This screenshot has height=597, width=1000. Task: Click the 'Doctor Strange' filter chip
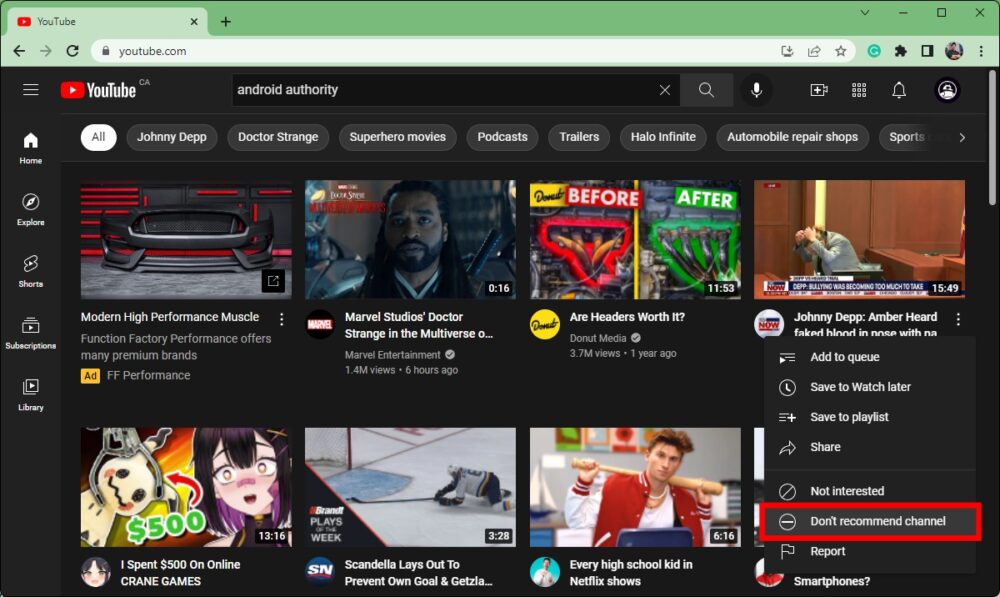[x=278, y=137]
